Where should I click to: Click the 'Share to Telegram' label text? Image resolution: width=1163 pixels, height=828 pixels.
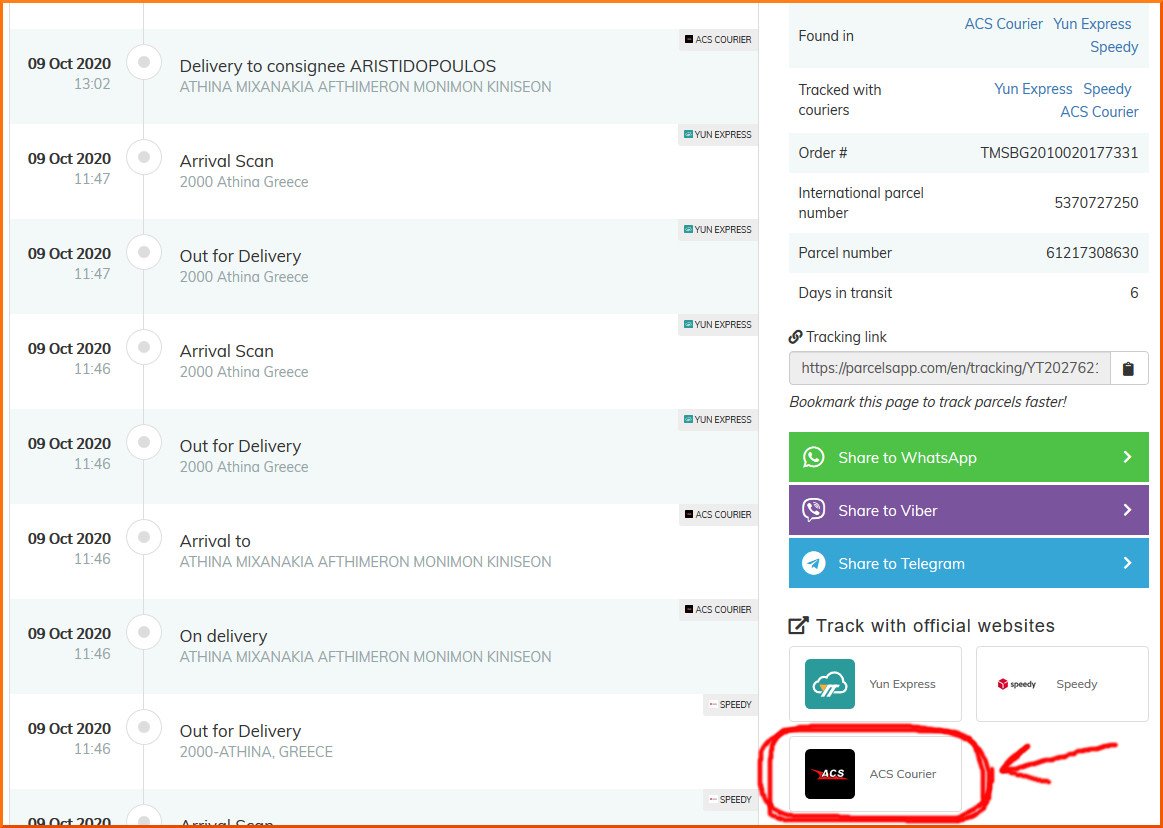[x=901, y=564]
